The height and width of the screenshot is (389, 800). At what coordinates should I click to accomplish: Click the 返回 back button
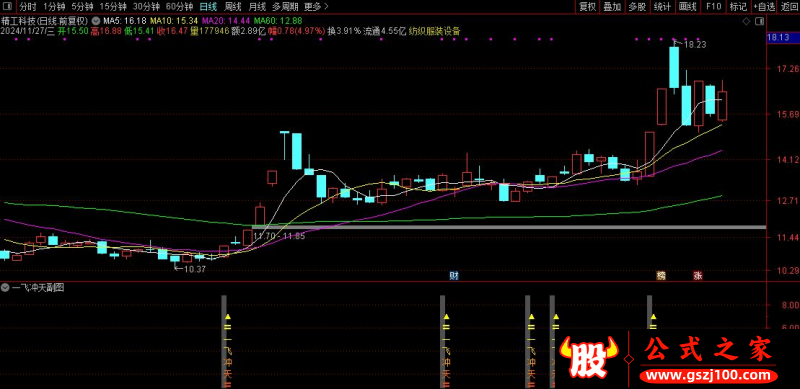click(x=789, y=7)
